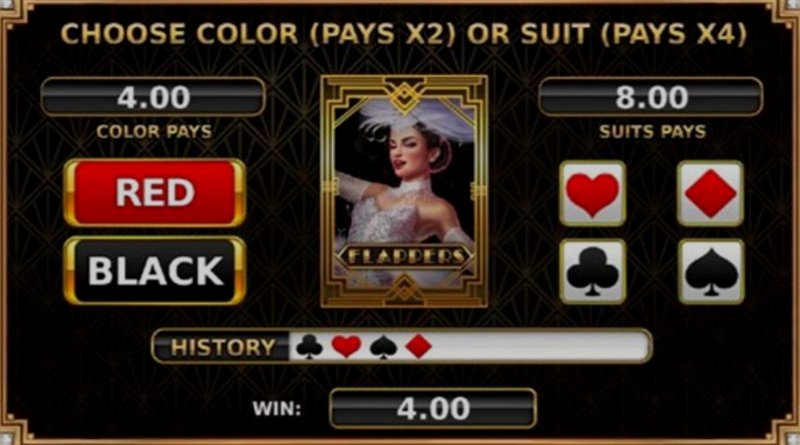Screen dimensions: 800x445
Task: Click the Choose Color or Suit heading
Action: click(403, 34)
